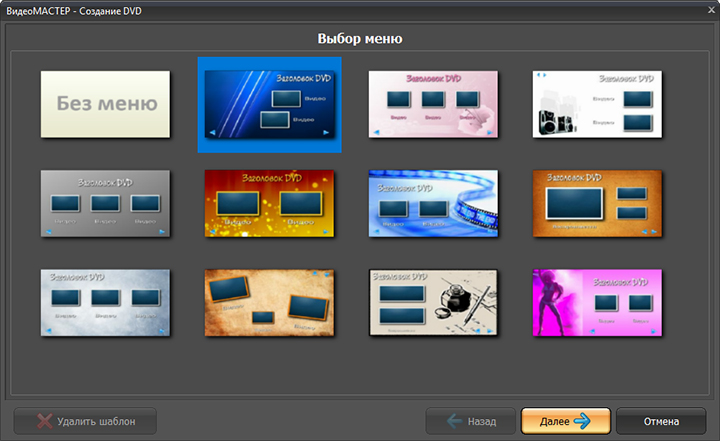Pick the pink floral DVD menu template

click(x=433, y=104)
